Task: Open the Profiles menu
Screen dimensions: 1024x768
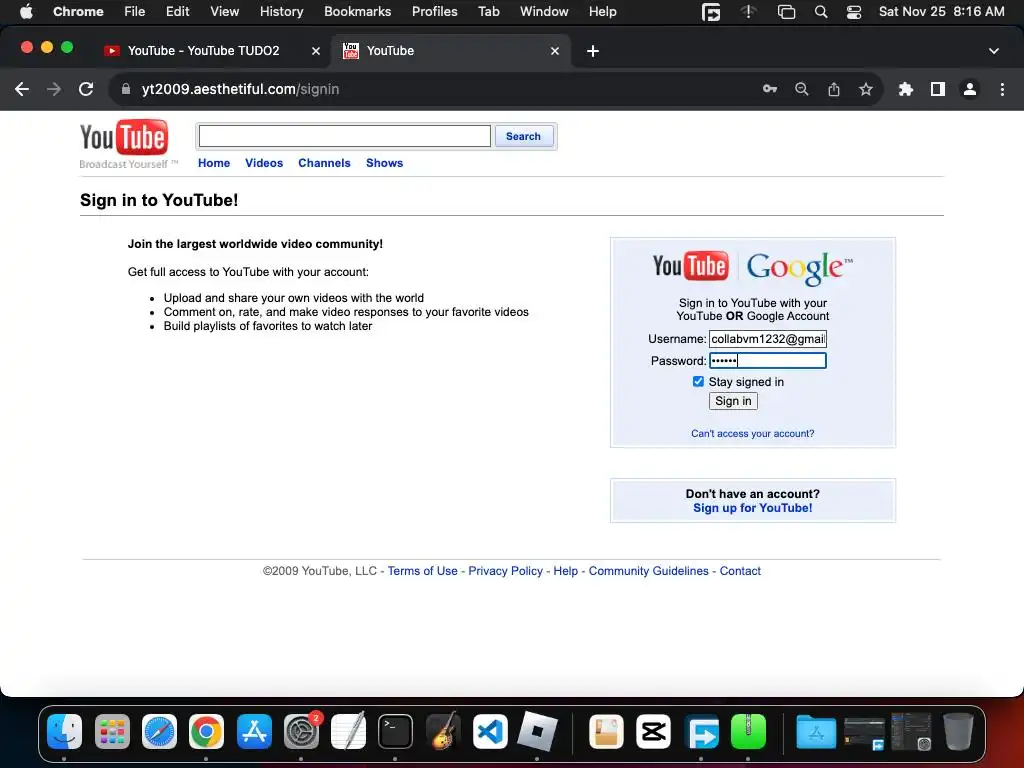Action: tap(434, 12)
